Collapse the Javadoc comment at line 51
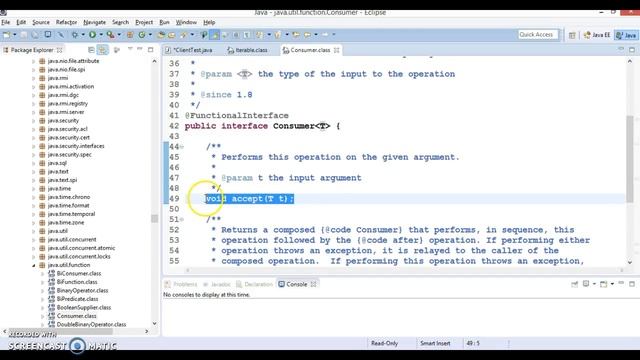The image size is (640, 360). pos(182,220)
